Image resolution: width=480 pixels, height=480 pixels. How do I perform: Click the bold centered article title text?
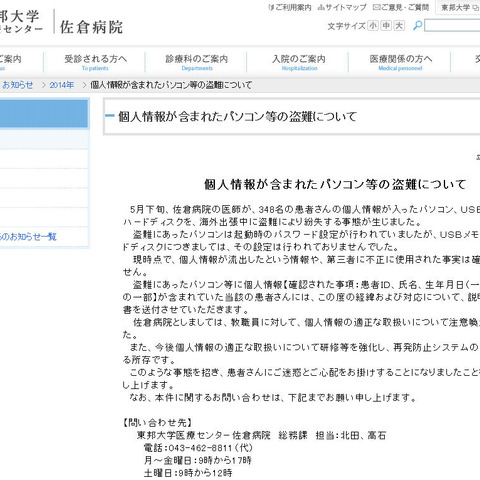335,184
